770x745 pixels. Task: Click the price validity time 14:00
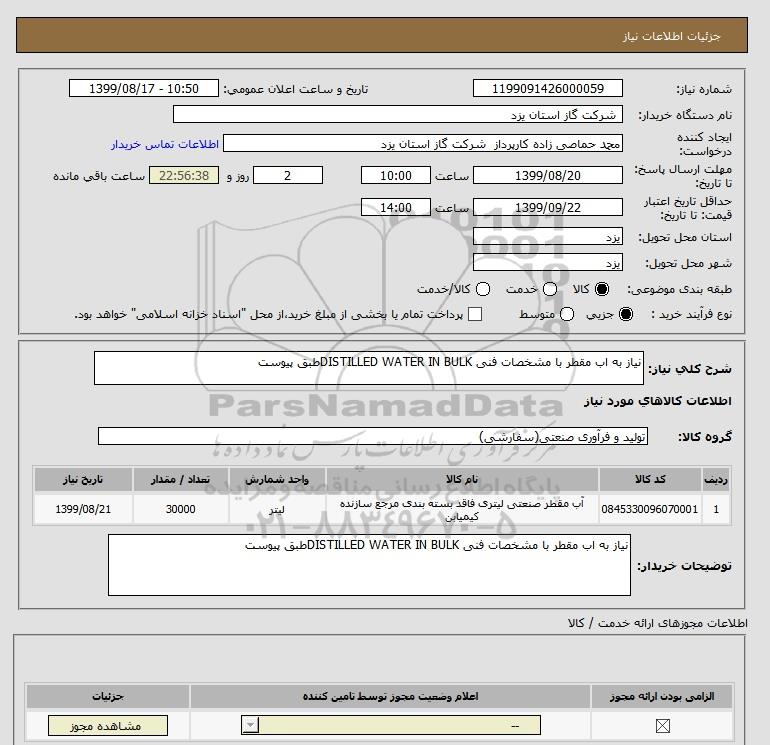[396, 207]
